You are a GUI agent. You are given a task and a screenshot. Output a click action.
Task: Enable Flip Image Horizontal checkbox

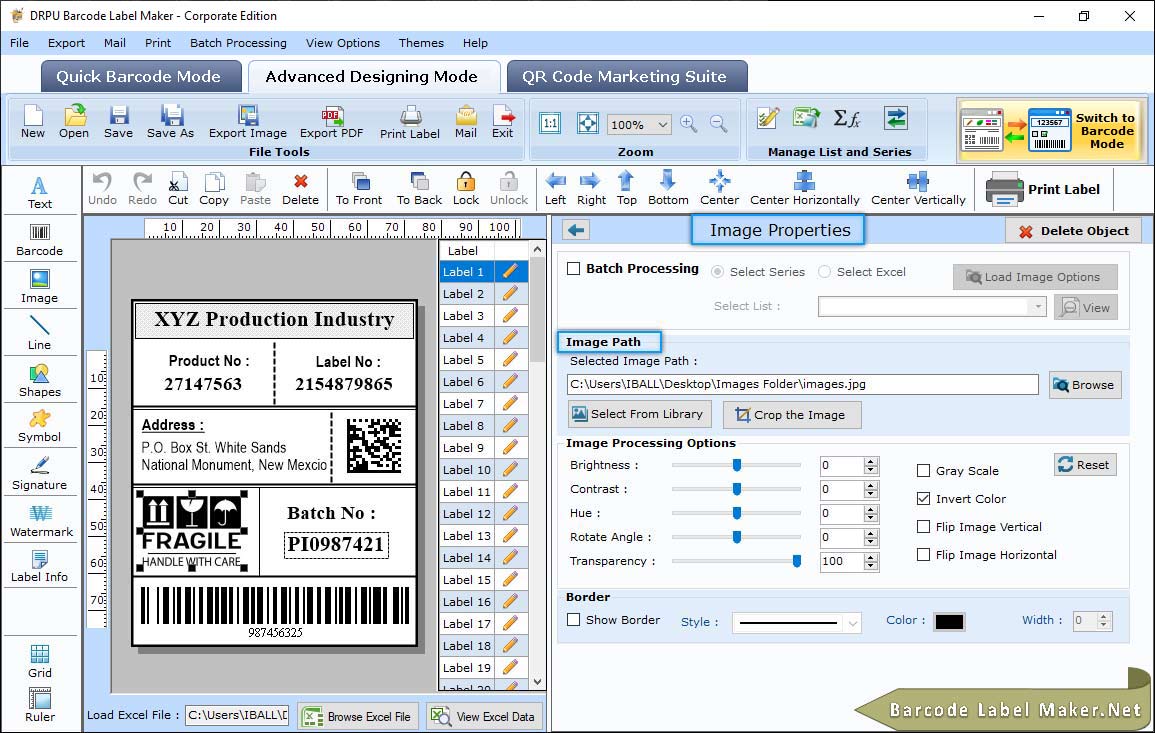923,555
